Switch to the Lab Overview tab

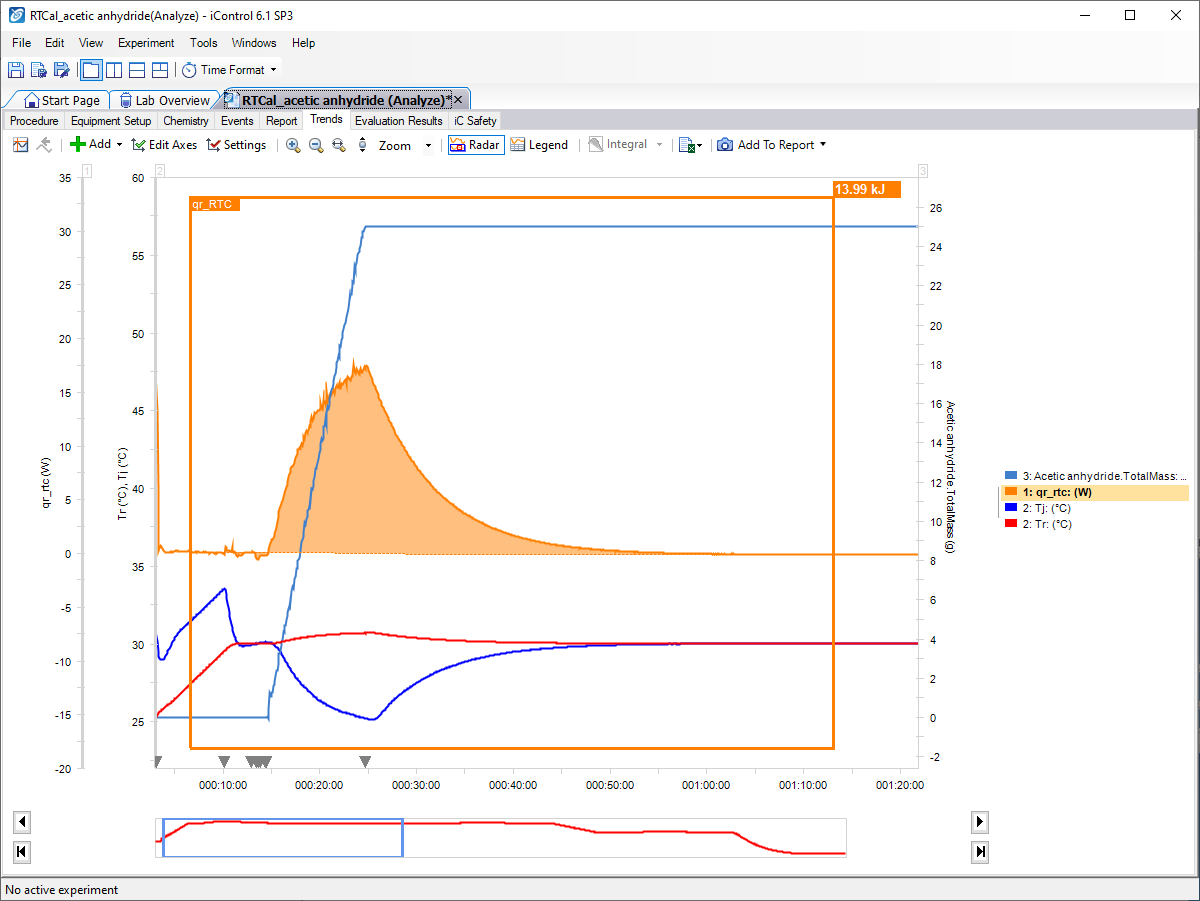pos(165,100)
